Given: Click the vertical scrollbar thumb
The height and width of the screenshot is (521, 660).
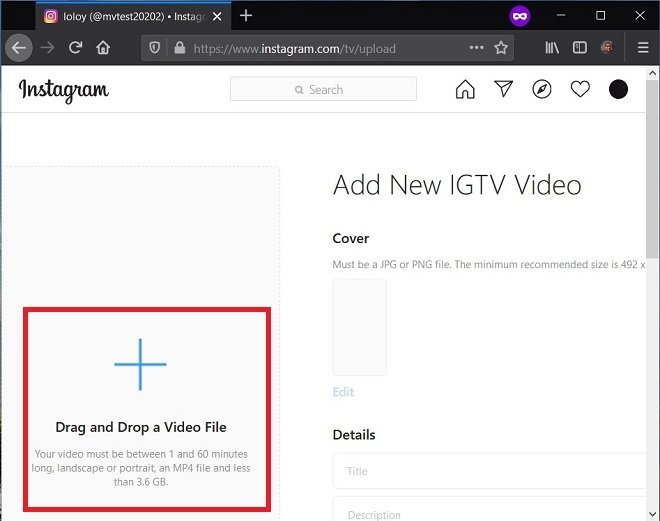Looking at the screenshot, I should tap(652, 167).
